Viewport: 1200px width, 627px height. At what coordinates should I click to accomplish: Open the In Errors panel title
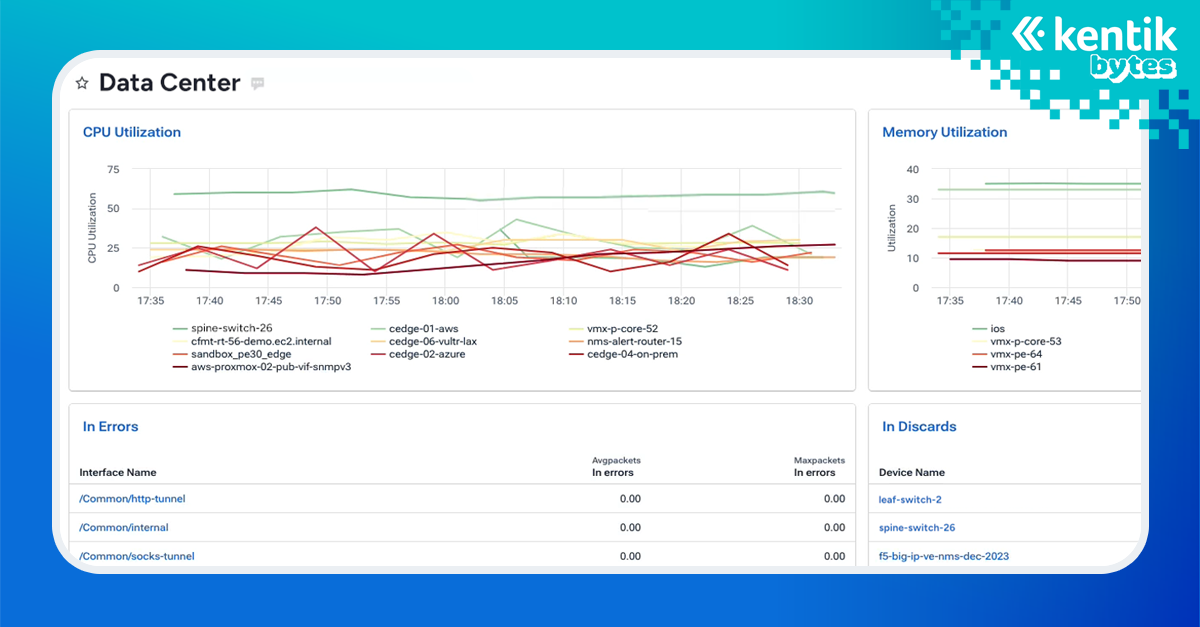tap(110, 427)
